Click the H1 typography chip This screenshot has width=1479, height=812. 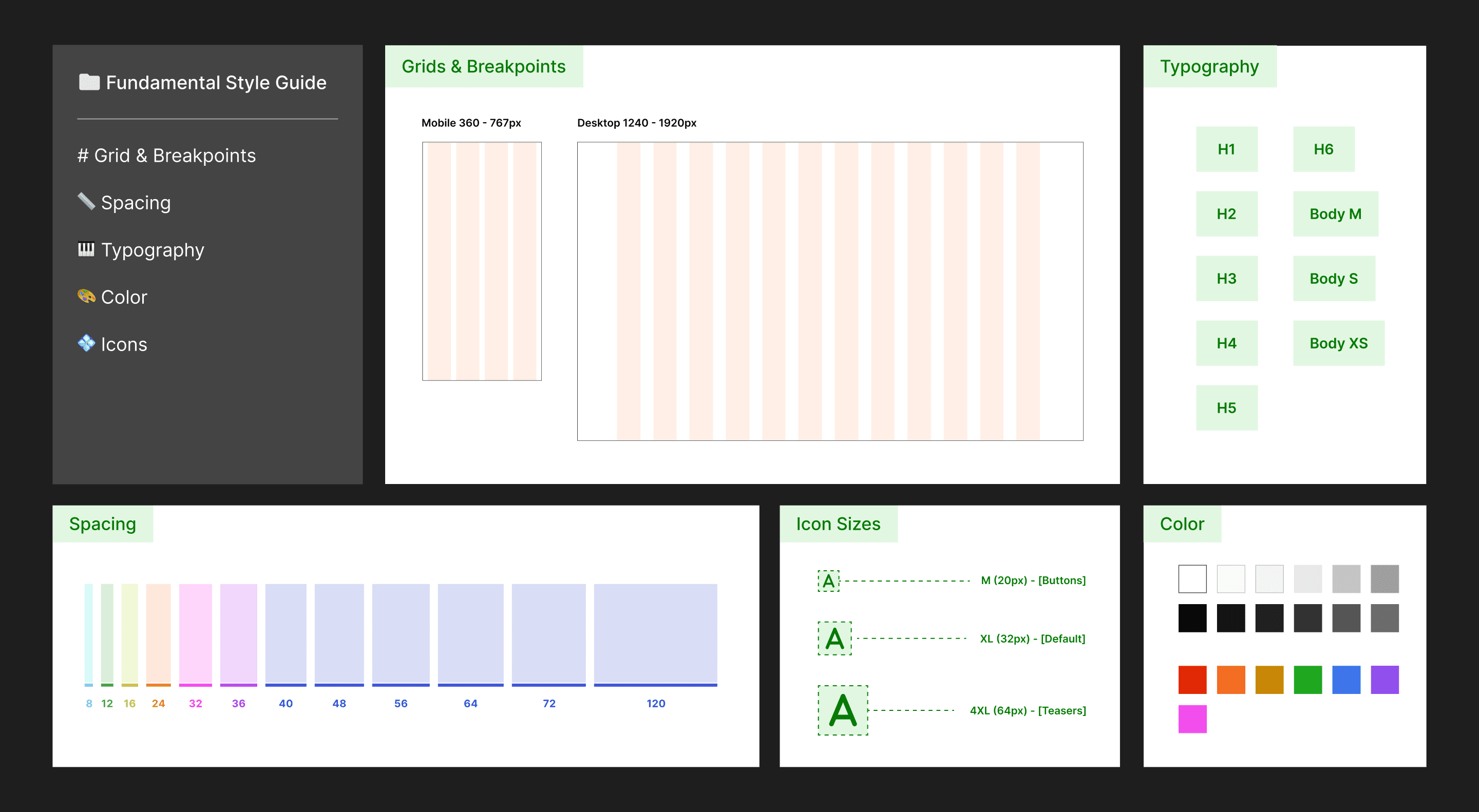click(1226, 149)
